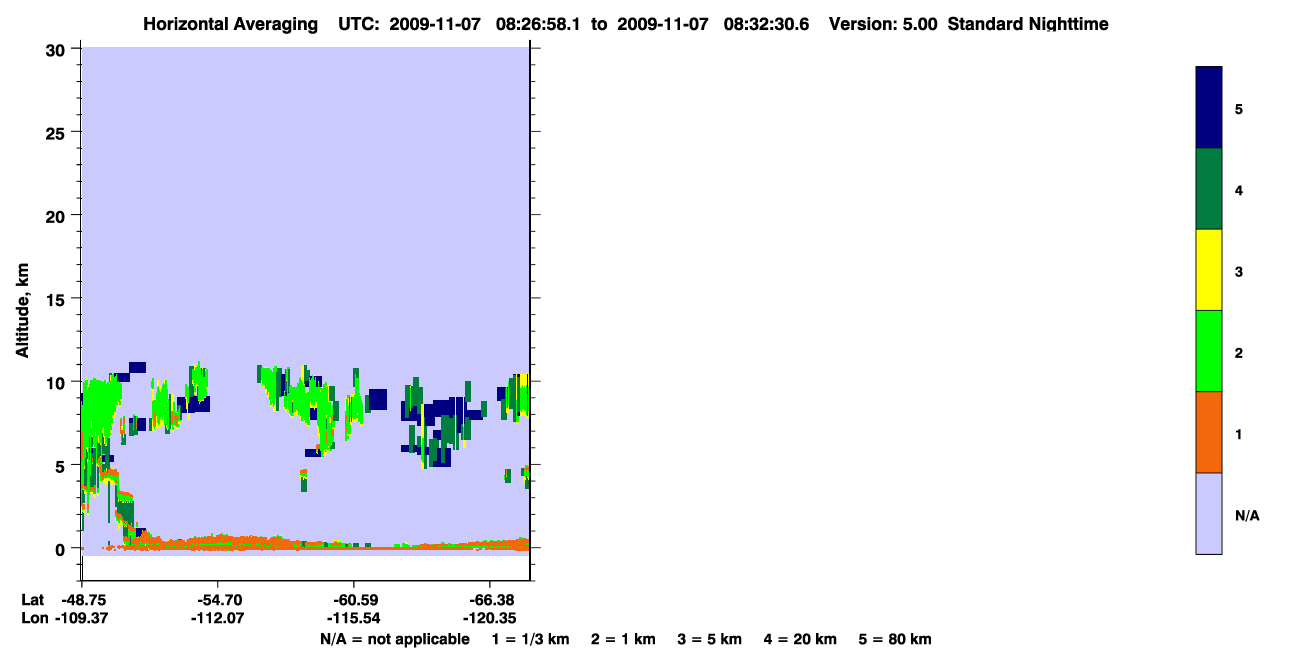Click the 'N/A = not applicable' legend text
This screenshot has height=667, width=1300.
click(x=394, y=639)
